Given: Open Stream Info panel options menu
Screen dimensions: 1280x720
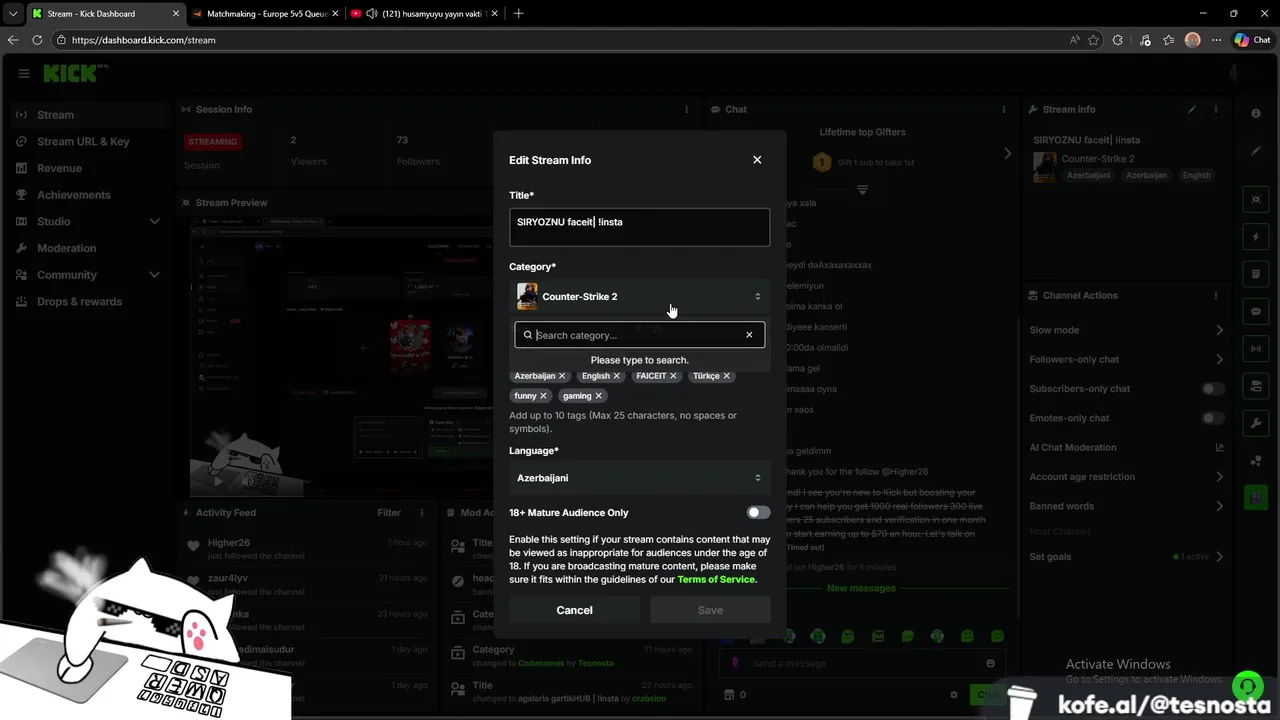Looking at the screenshot, I should coord(1216,109).
